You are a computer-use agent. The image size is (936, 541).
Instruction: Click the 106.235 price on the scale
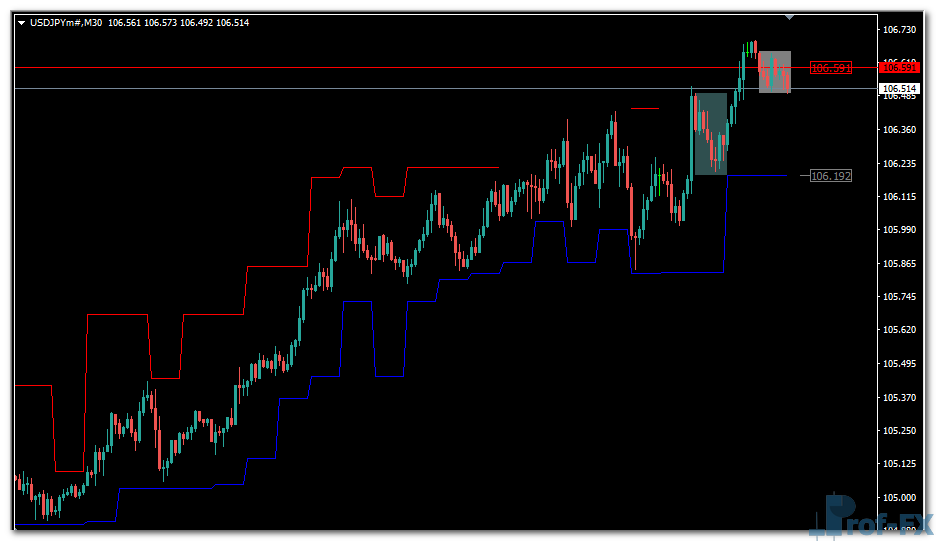click(x=901, y=163)
